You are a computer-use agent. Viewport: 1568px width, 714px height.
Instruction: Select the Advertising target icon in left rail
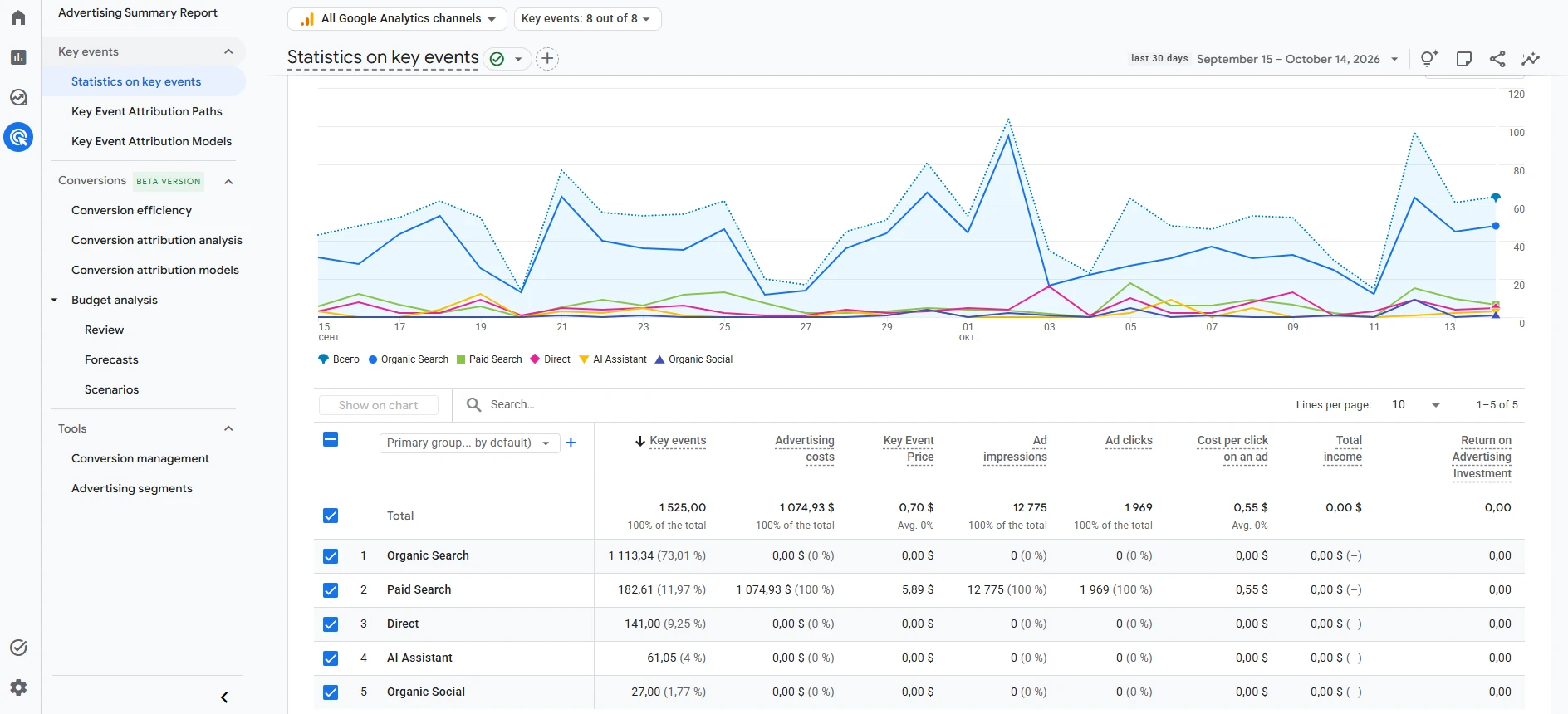click(x=18, y=137)
